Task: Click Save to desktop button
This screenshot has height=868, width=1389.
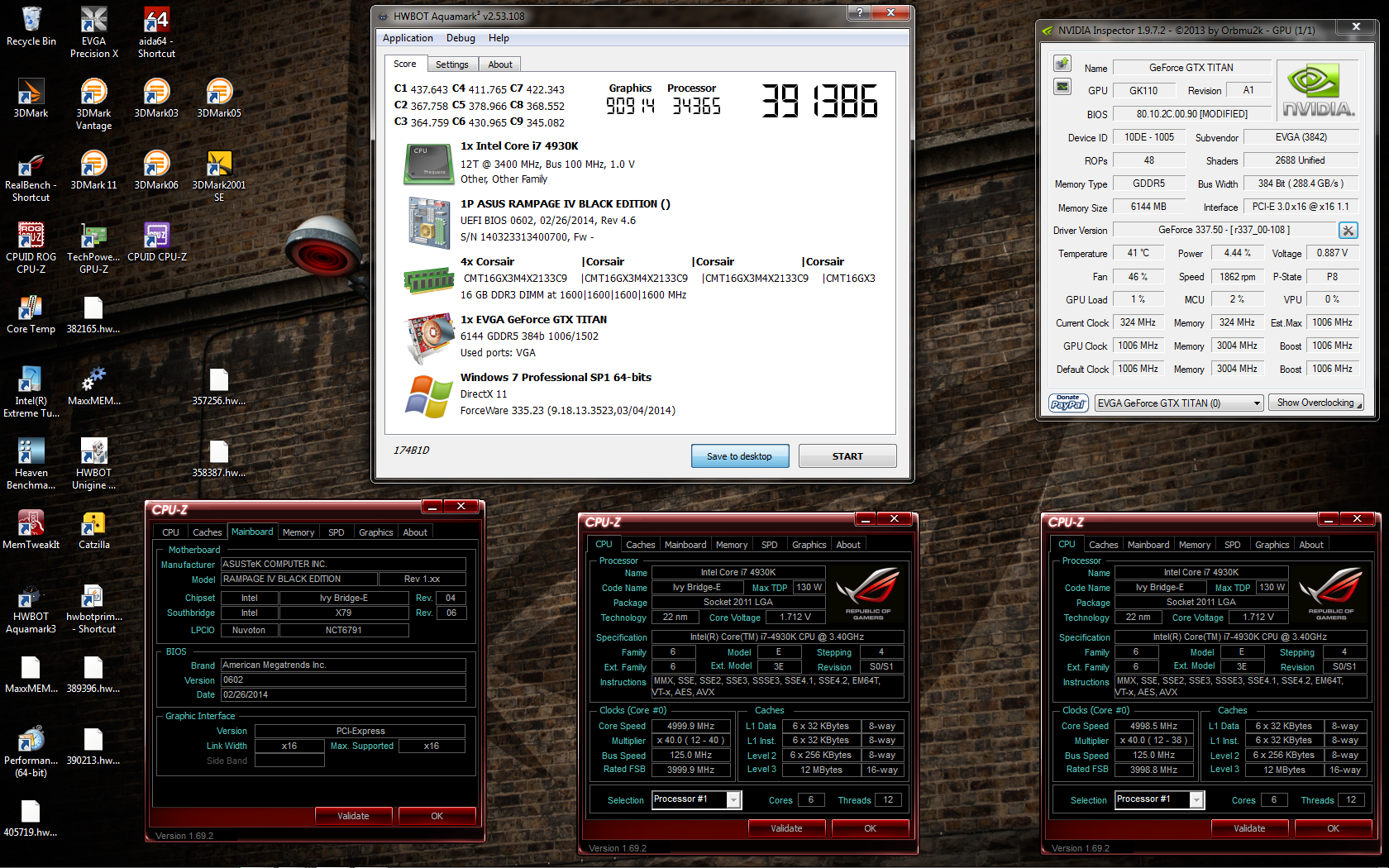Action: 740,456
